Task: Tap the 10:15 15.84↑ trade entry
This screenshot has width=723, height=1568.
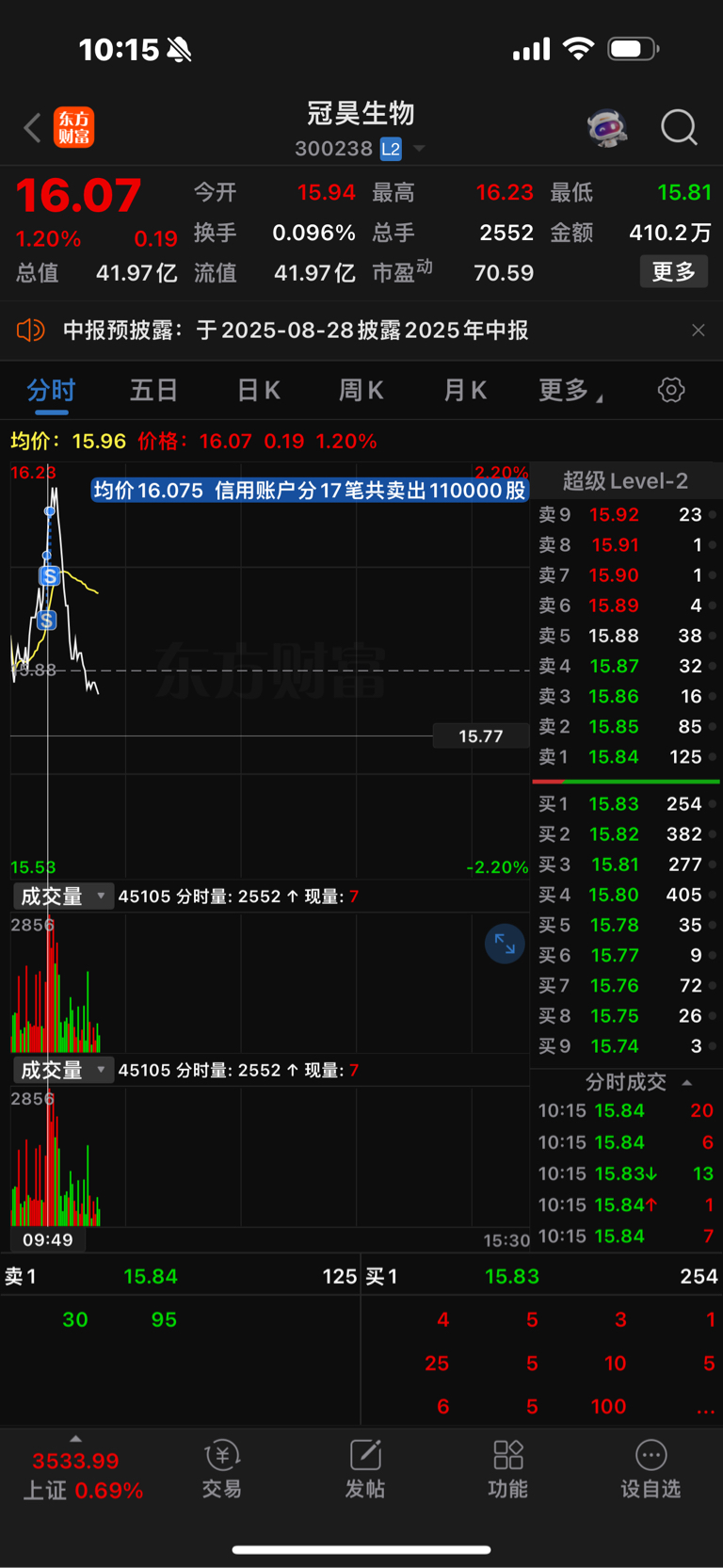Action: coord(626,1204)
